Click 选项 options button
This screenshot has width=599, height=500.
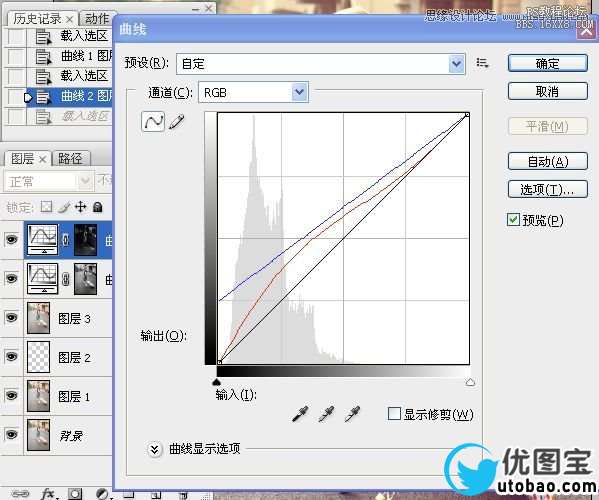coord(547,189)
